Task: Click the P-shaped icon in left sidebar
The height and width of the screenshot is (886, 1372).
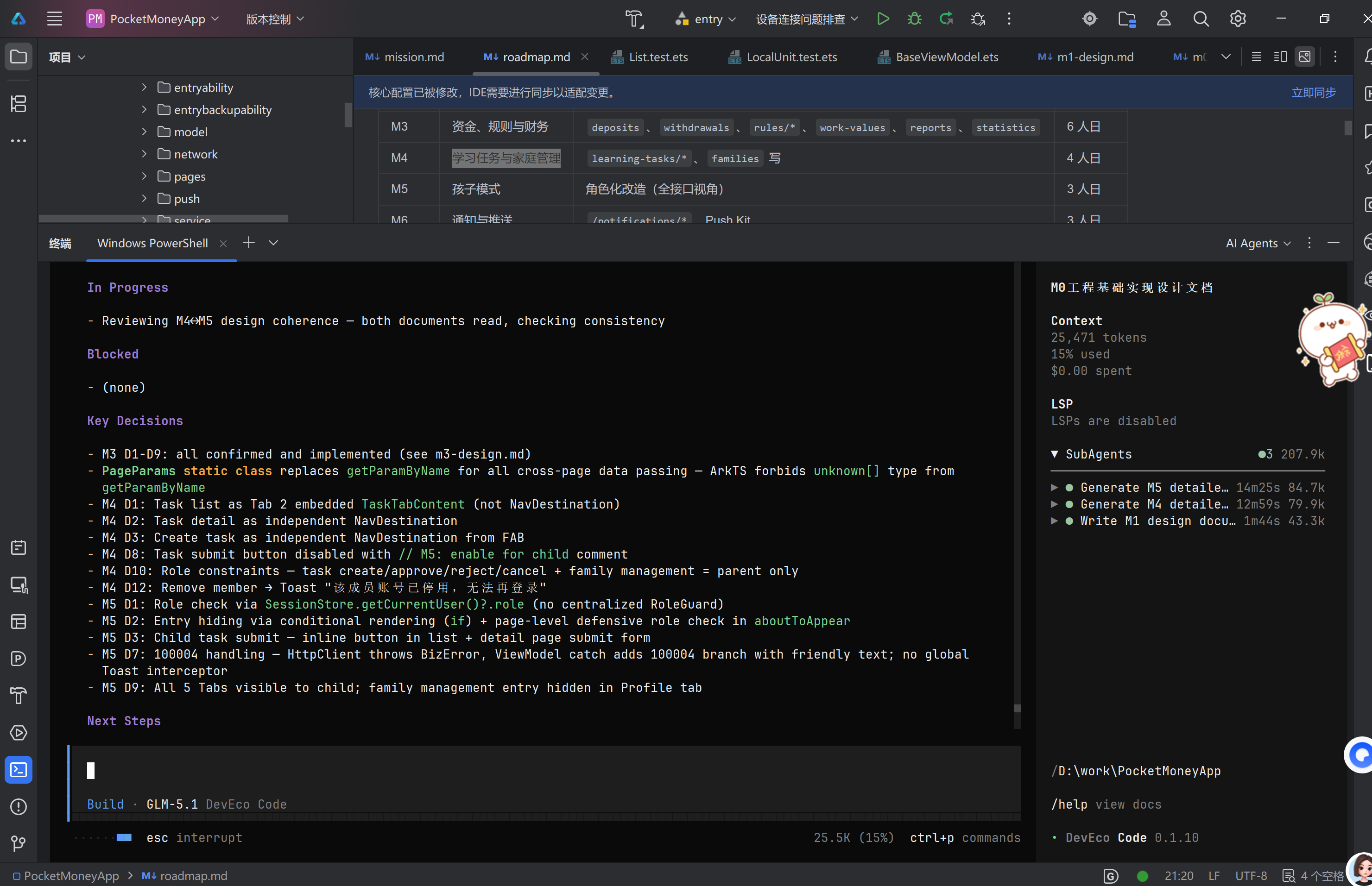Action: (19, 659)
